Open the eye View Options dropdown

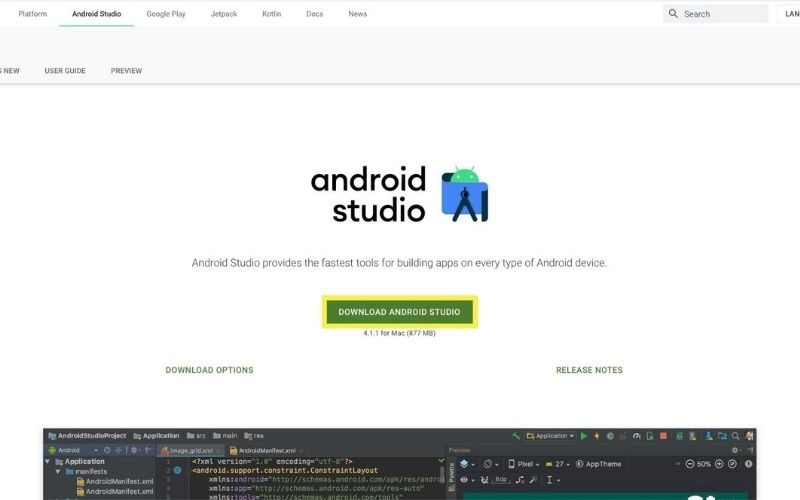[466, 480]
